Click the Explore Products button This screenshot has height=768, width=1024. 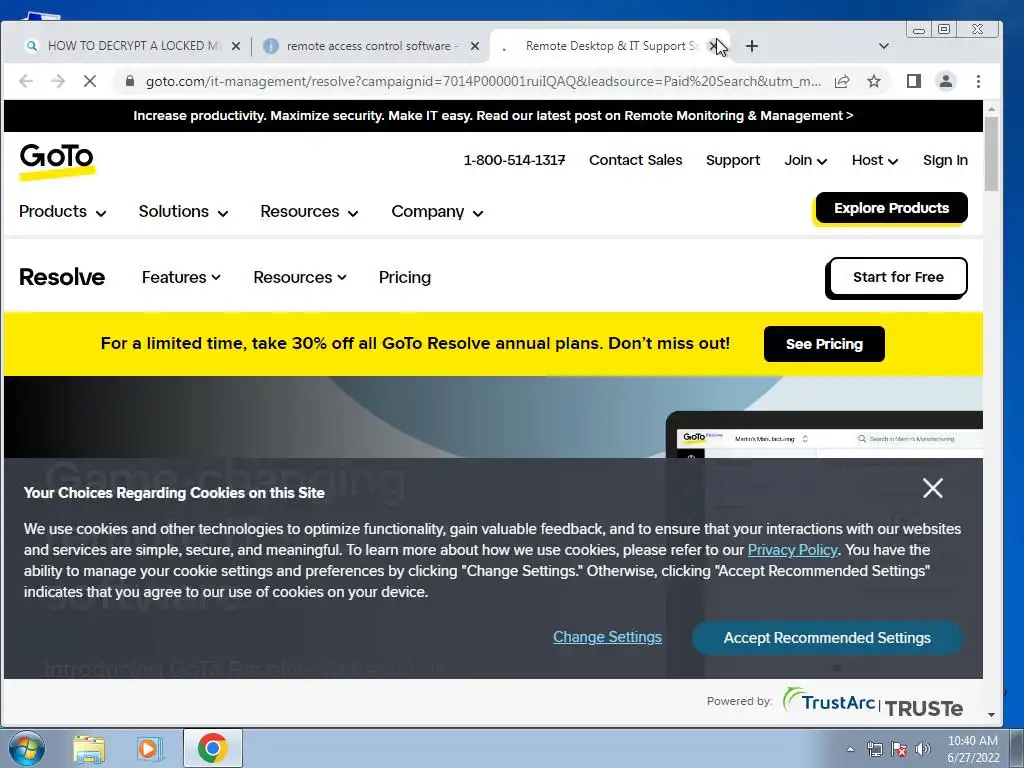tap(891, 208)
